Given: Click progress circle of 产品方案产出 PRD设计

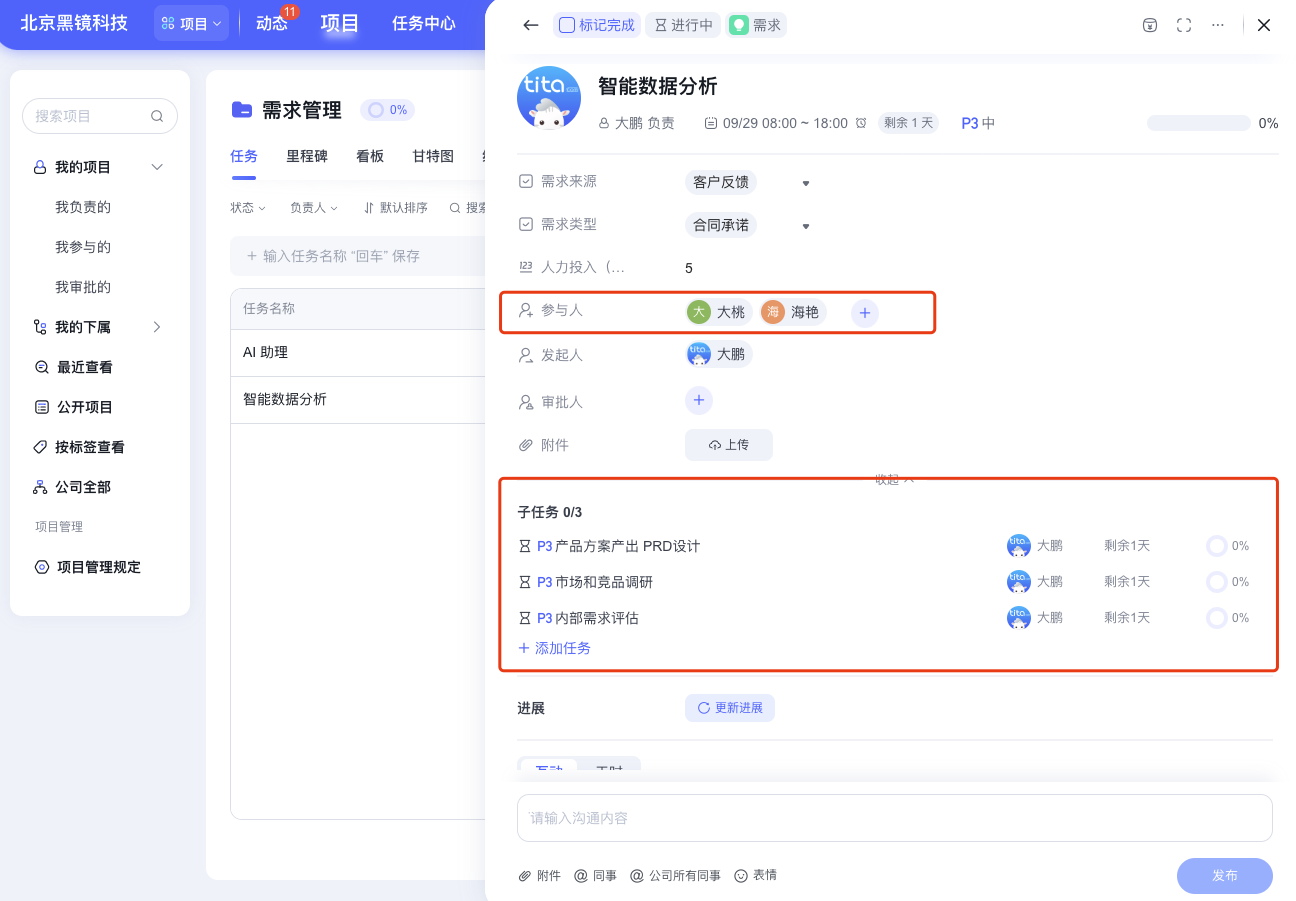Looking at the screenshot, I should 1217,546.
